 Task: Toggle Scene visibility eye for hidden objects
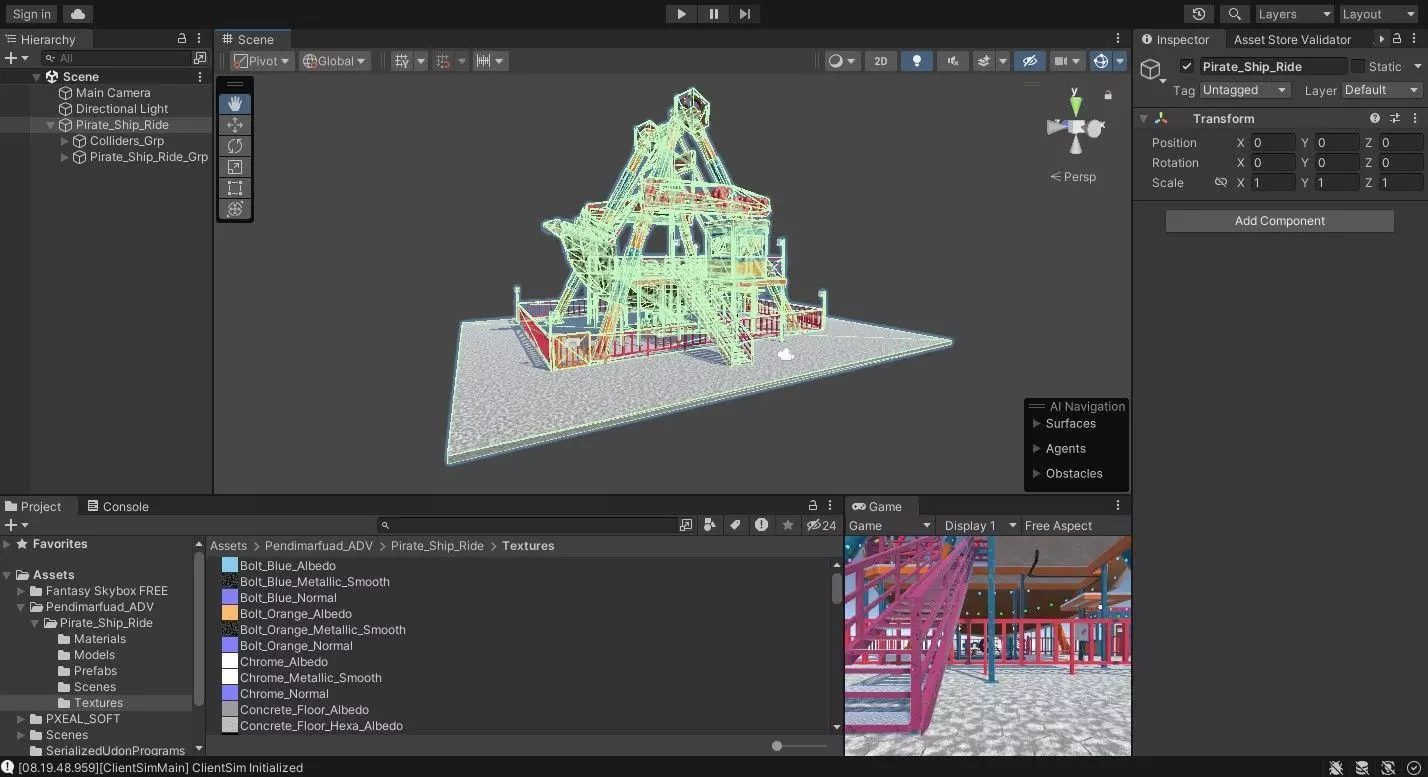(1029, 61)
